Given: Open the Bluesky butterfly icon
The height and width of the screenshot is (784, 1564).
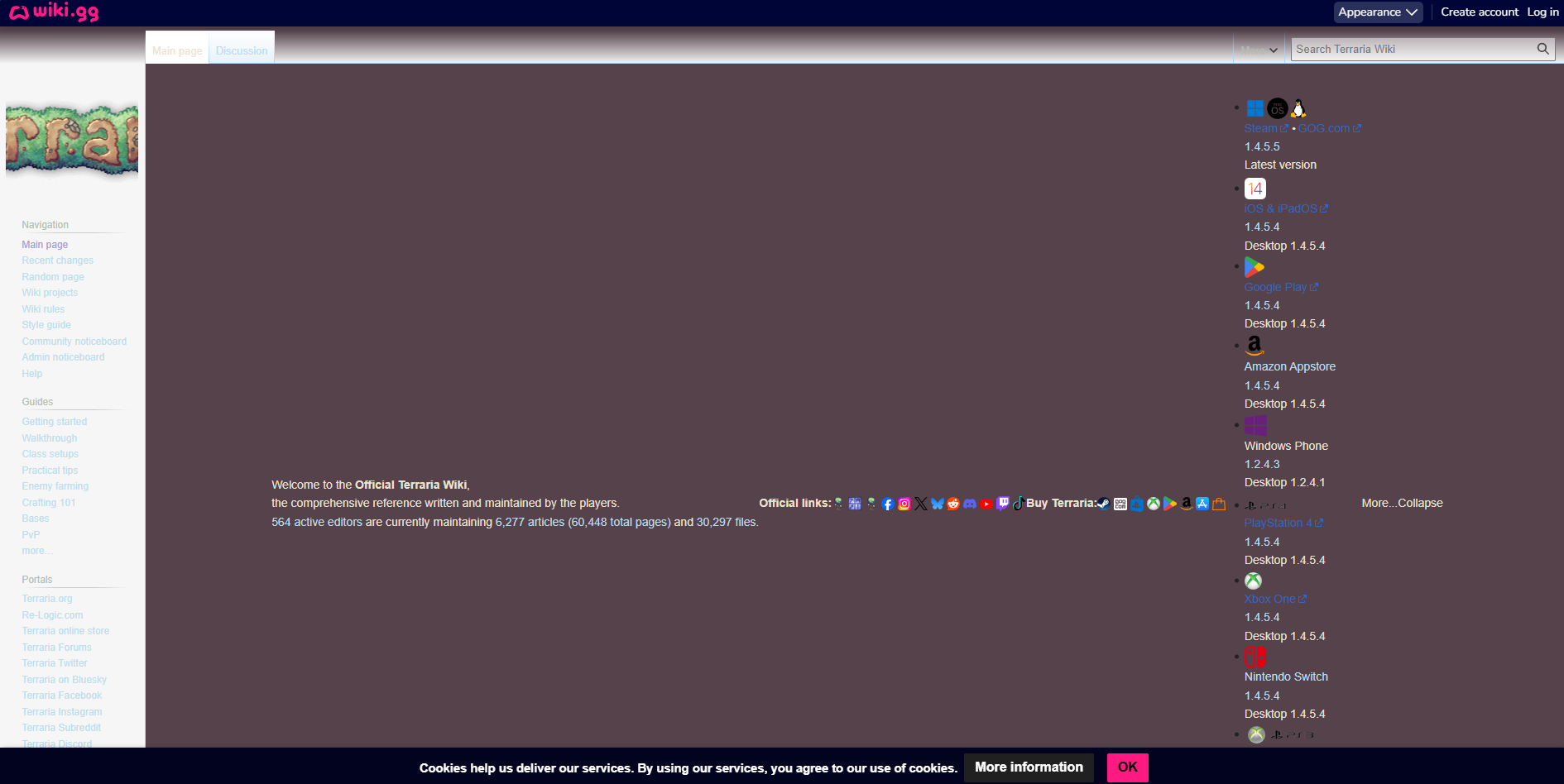Looking at the screenshot, I should pyautogui.click(x=938, y=504).
